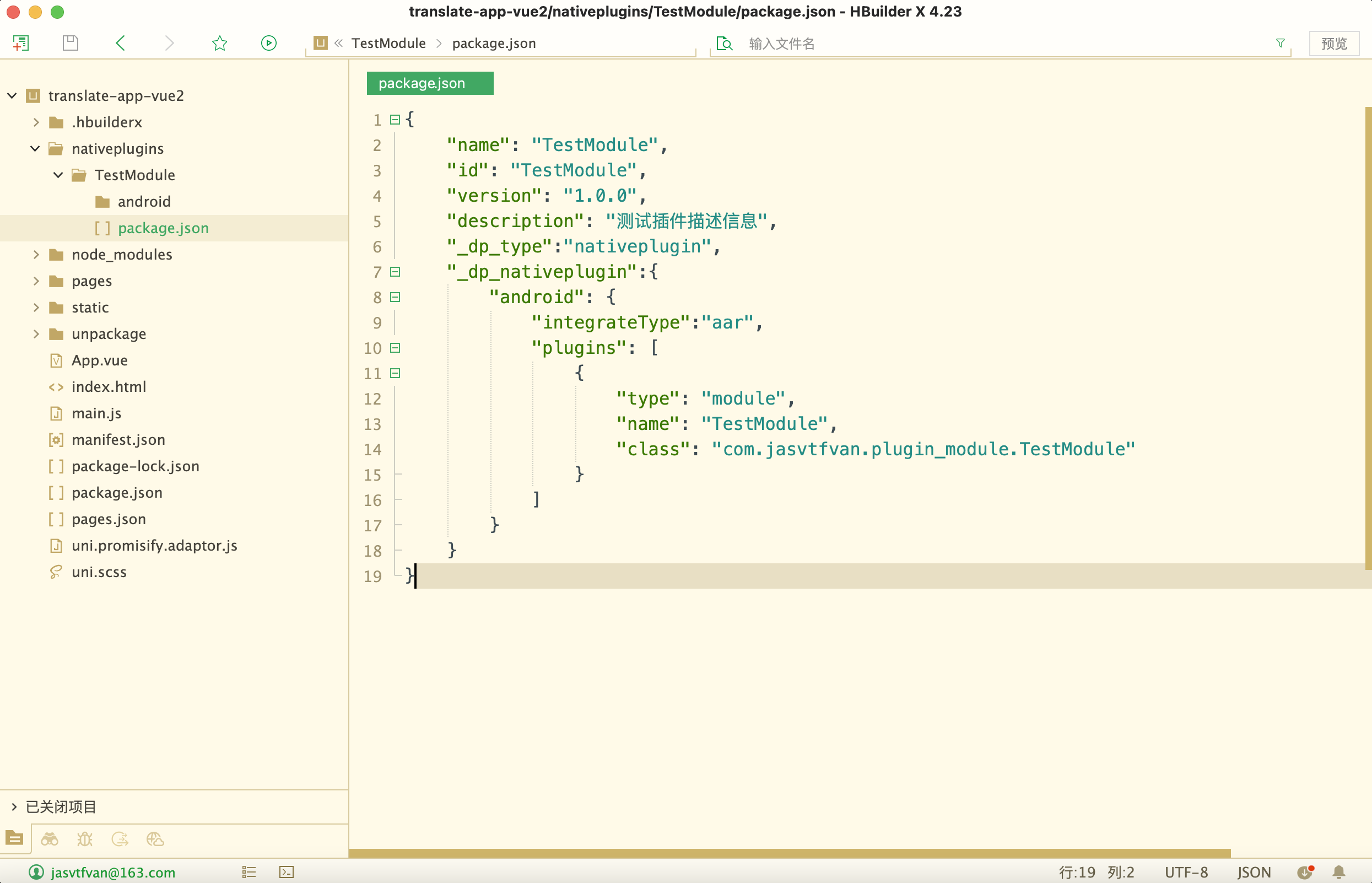
Task: Open manifest.json in the file tree
Action: pyautogui.click(x=118, y=439)
